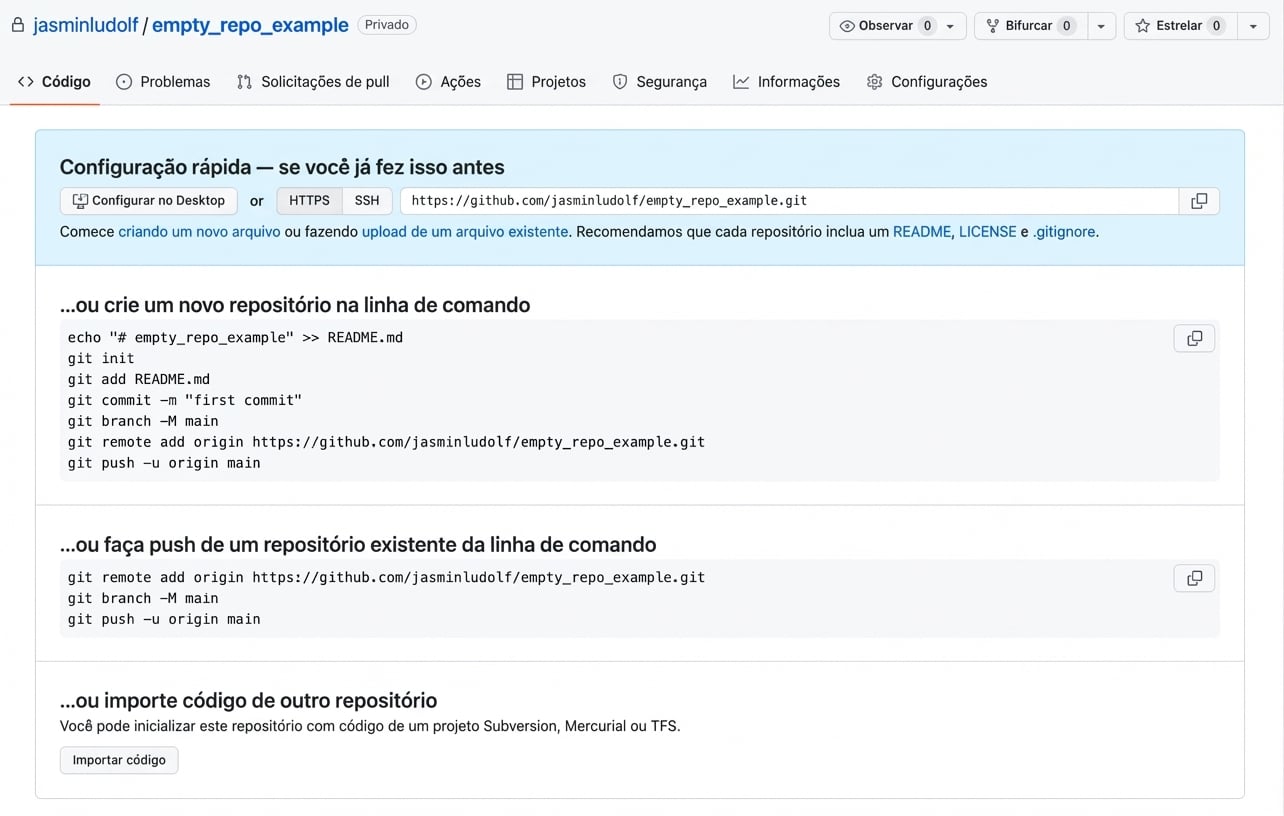Click the LICENSE link

pyautogui.click(x=987, y=232)
